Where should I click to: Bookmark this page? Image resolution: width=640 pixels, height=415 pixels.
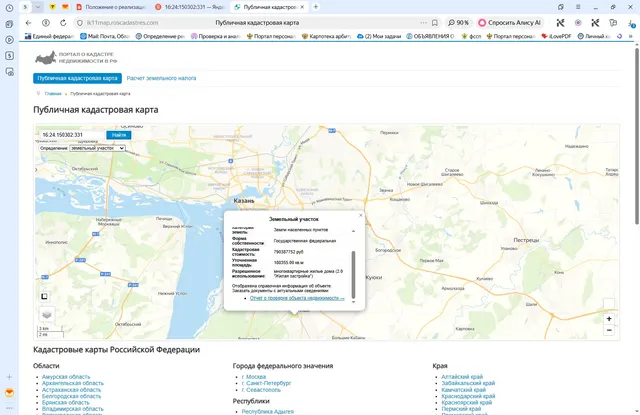tap(435, 23)
